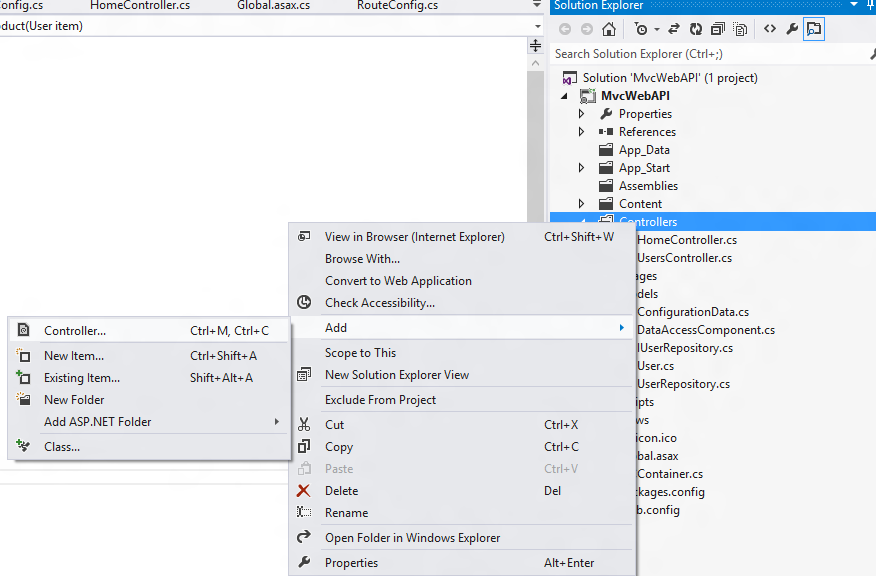The height and width of the screenshot is (576, 876).
Task: Choose View in Browser (Internet Explorer)
Action: [462, 237]
